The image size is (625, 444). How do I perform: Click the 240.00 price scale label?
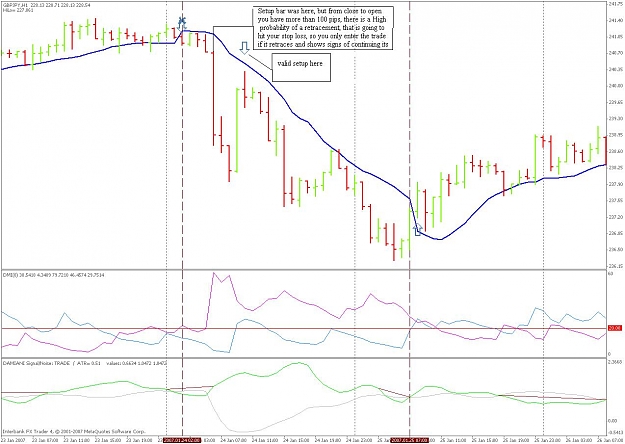tap(615, 85)
